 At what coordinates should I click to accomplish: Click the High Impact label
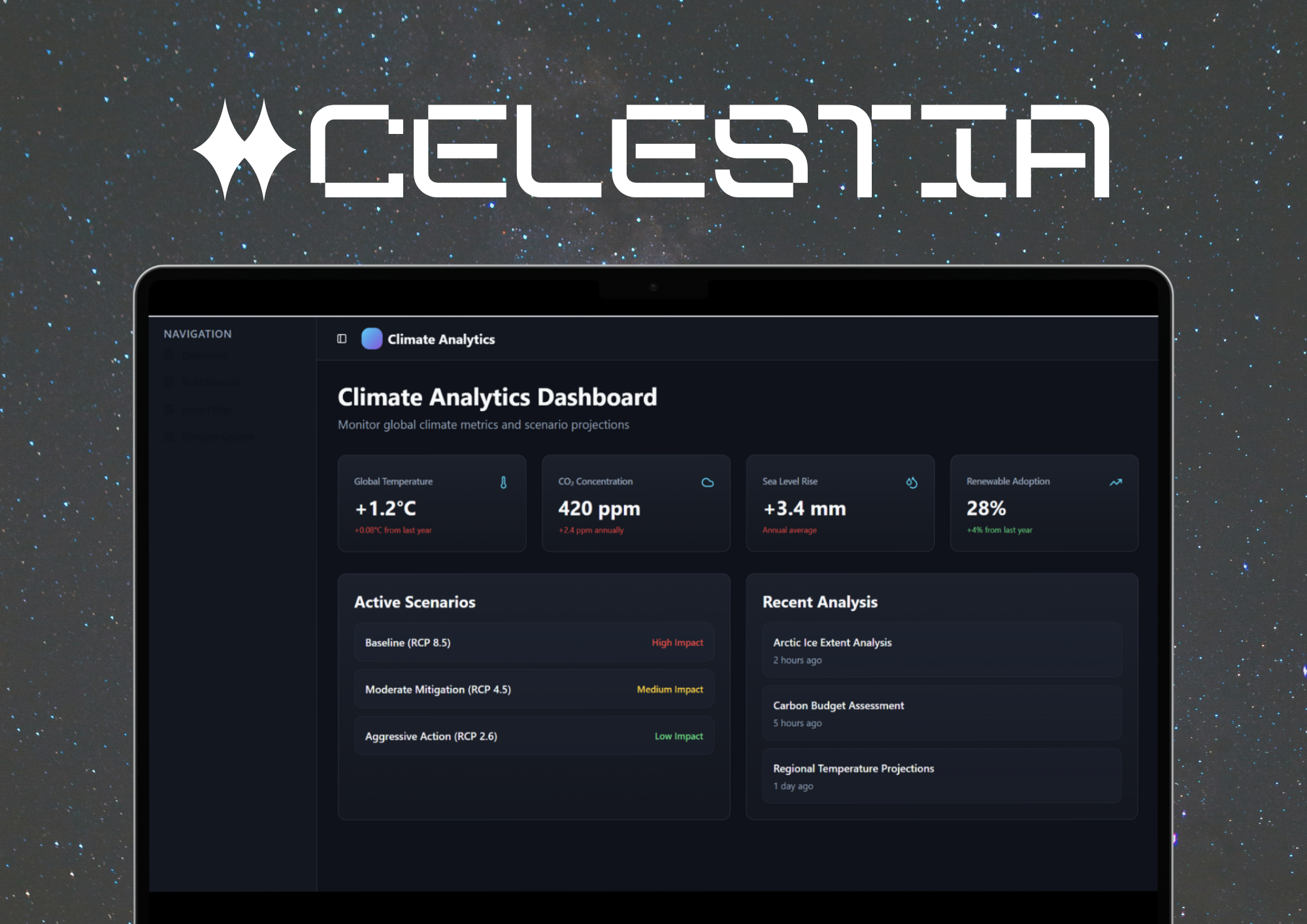tap(677, 642)
